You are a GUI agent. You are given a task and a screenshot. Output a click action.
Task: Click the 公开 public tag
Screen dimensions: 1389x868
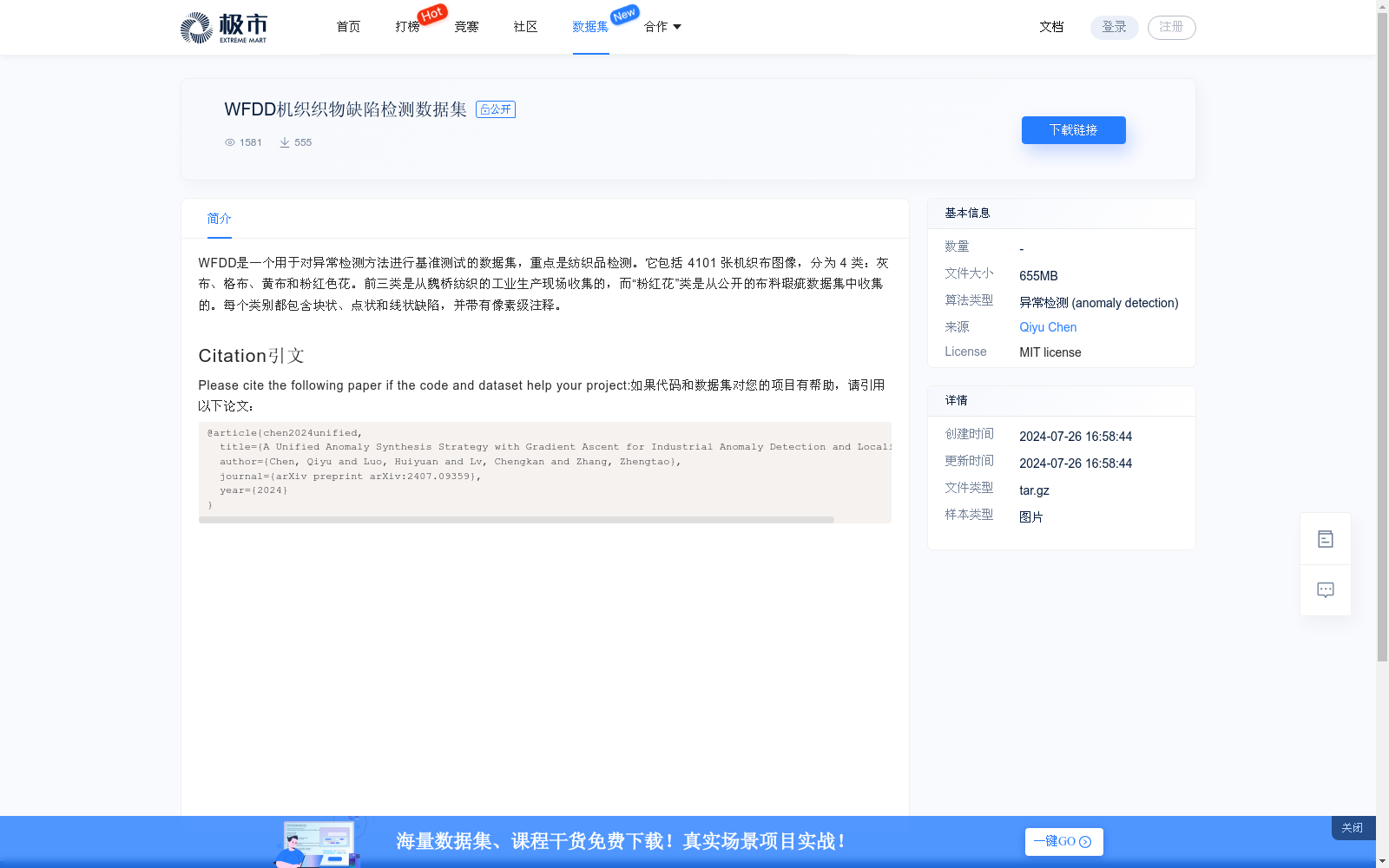[496, 109]
